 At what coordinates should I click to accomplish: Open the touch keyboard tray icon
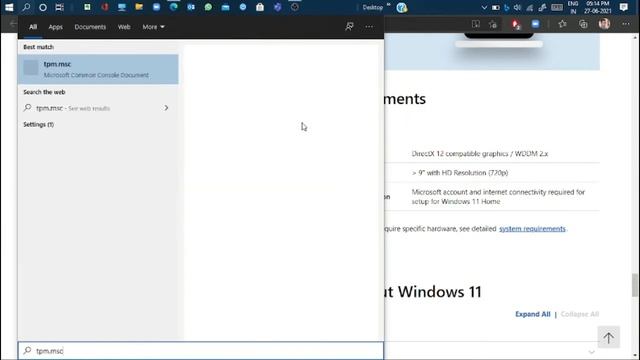tap(557, 7)
